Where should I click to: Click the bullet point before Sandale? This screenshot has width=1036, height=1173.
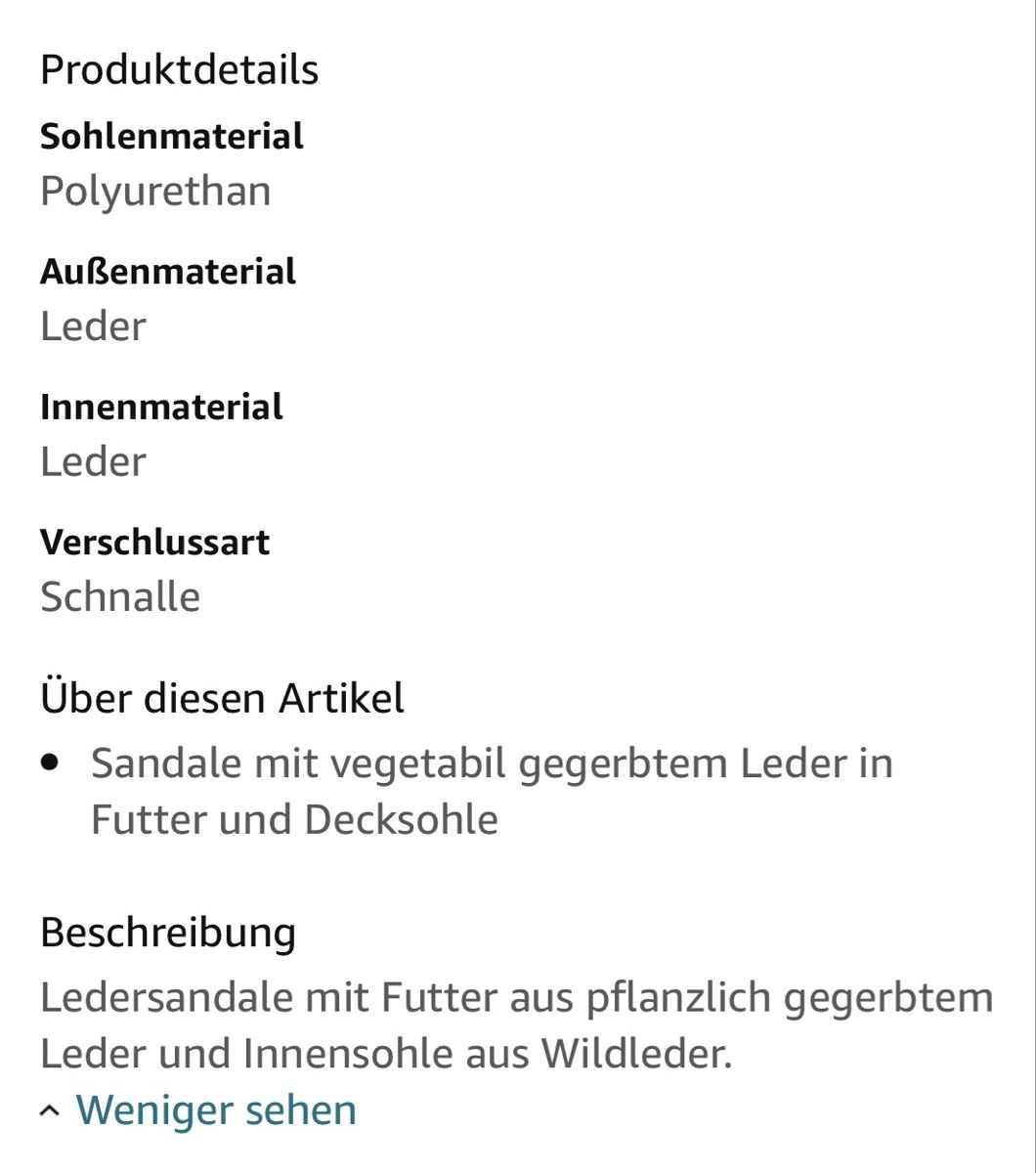coord(51,762)
